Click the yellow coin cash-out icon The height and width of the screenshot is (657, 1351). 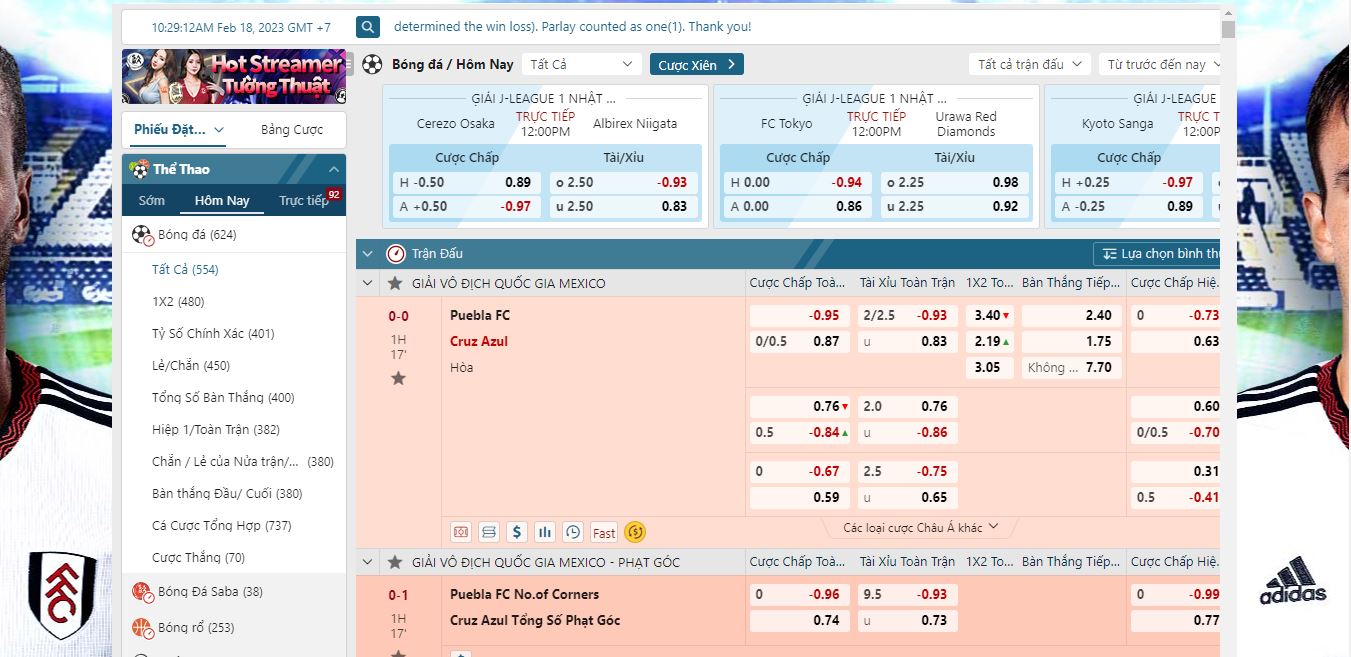(635, 532)
